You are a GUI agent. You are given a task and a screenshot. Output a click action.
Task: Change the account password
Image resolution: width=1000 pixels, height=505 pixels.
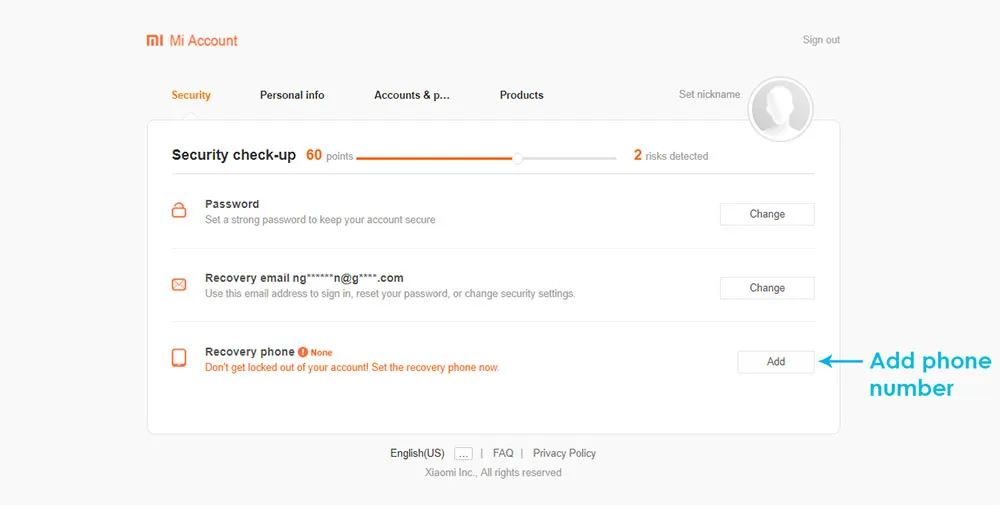767,214
